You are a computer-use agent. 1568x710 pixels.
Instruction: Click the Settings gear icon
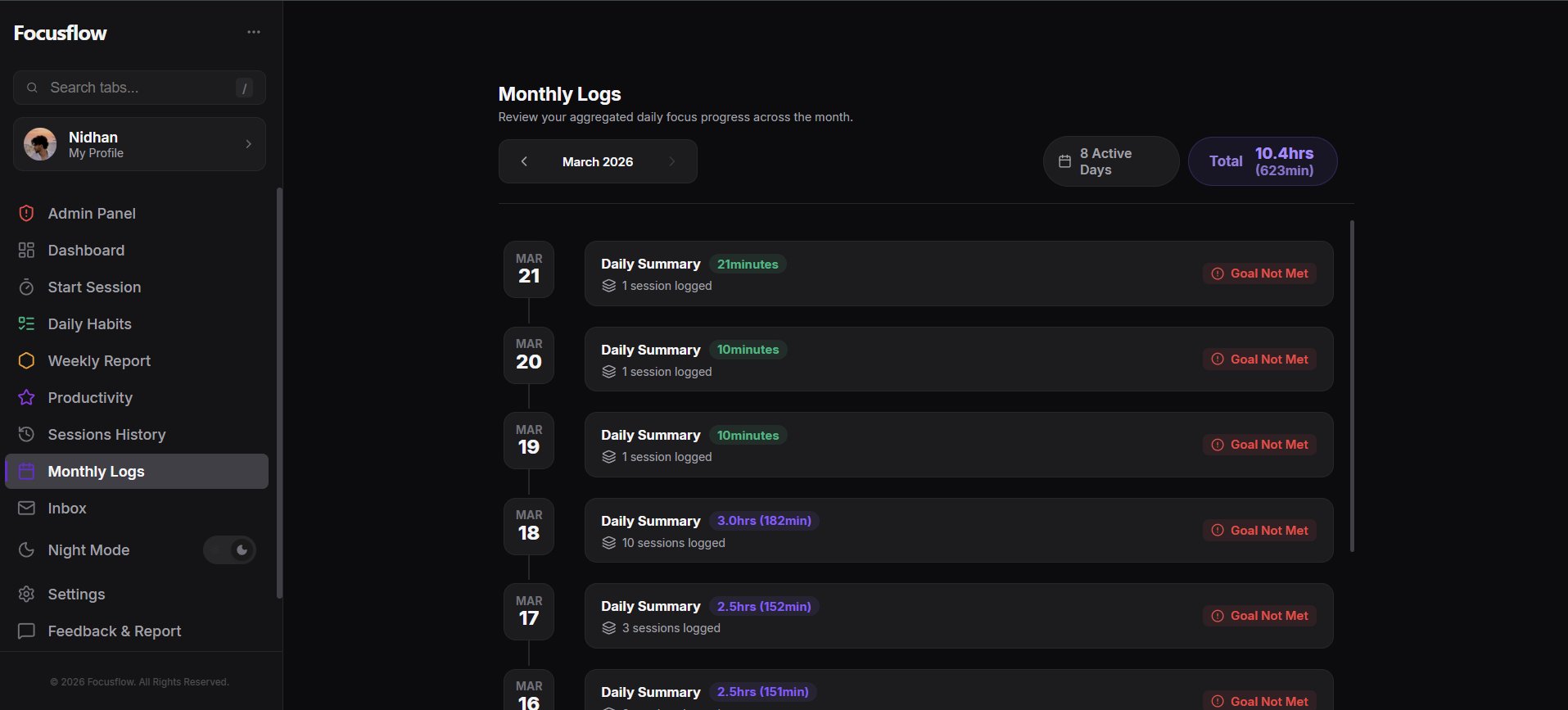tap(26, 595)
